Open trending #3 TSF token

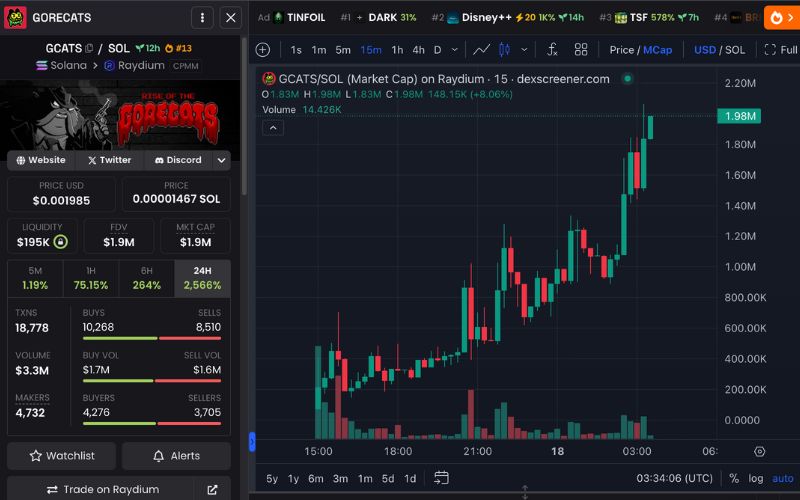tap(649, 18)
